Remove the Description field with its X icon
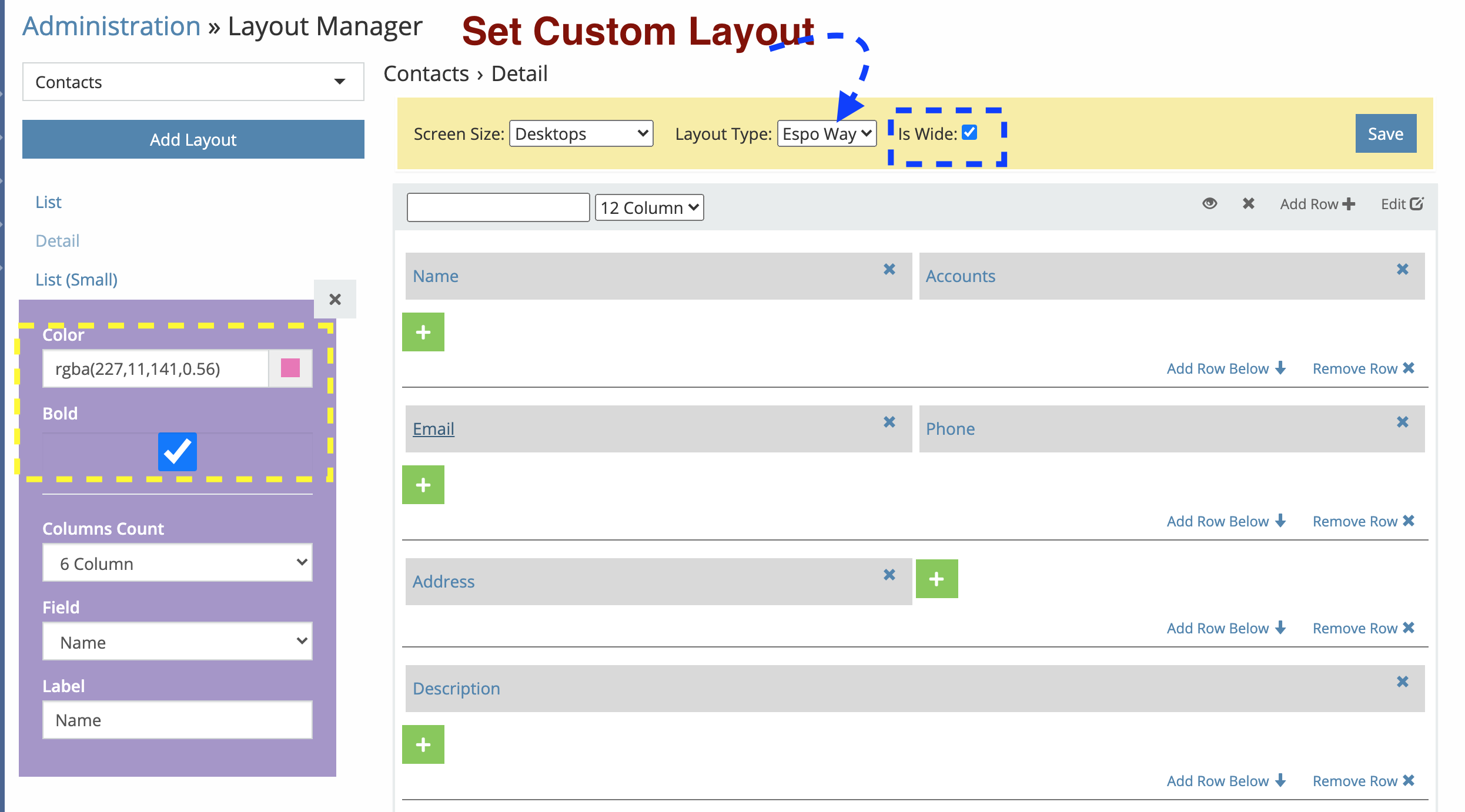The width and height of the screenshot is (1465, 812). pyautogui.click(x=1402, y=682)
